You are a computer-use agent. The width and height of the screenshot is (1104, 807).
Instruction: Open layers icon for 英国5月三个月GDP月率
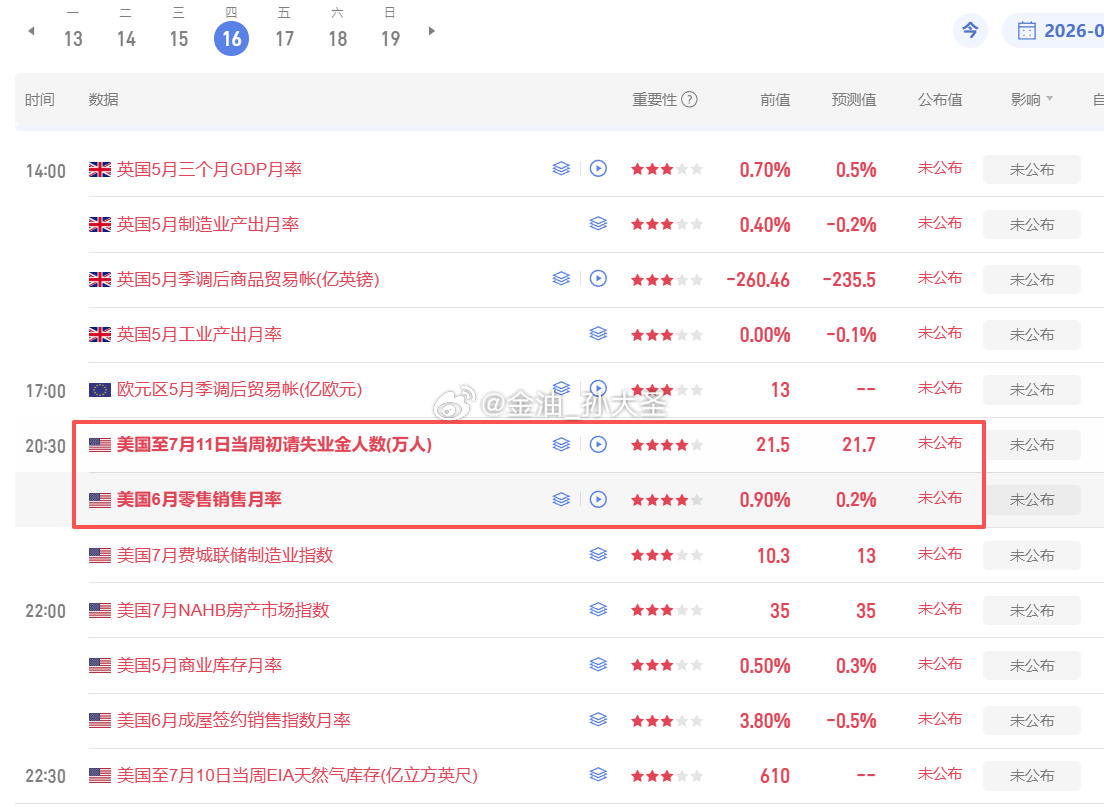tap(561, 169)
